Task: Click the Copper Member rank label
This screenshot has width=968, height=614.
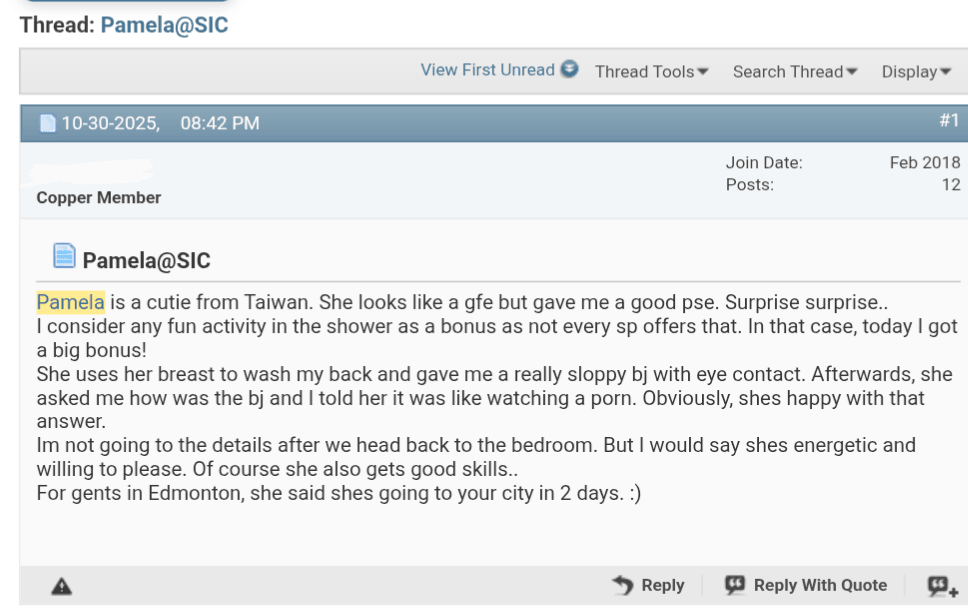Action: pos(98,198)
